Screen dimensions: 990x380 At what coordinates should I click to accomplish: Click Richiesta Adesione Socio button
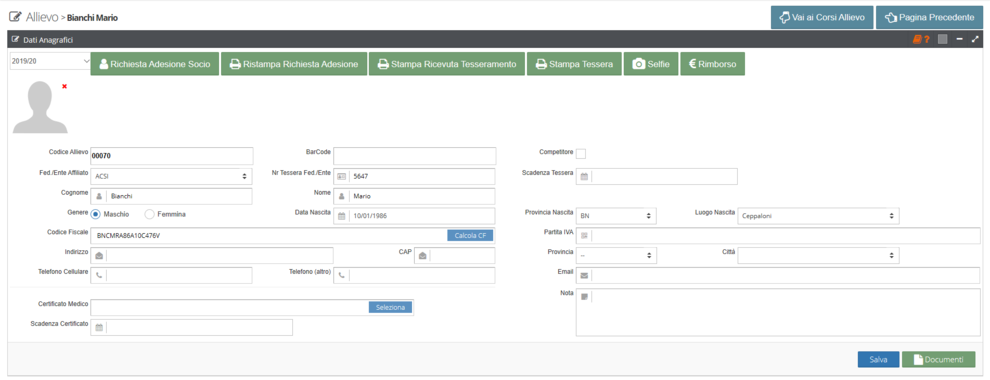(155, 64)
